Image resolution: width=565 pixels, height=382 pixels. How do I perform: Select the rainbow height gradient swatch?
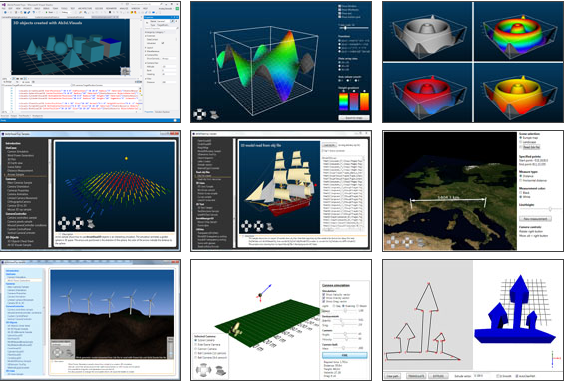tap(343, 102)
